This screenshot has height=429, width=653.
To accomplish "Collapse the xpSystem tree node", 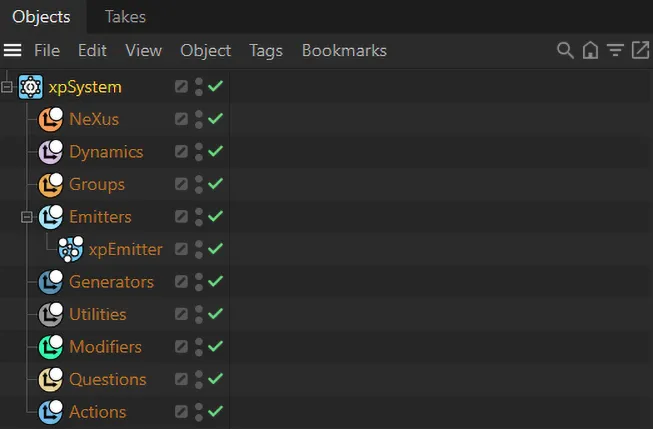I will point(7,88).
